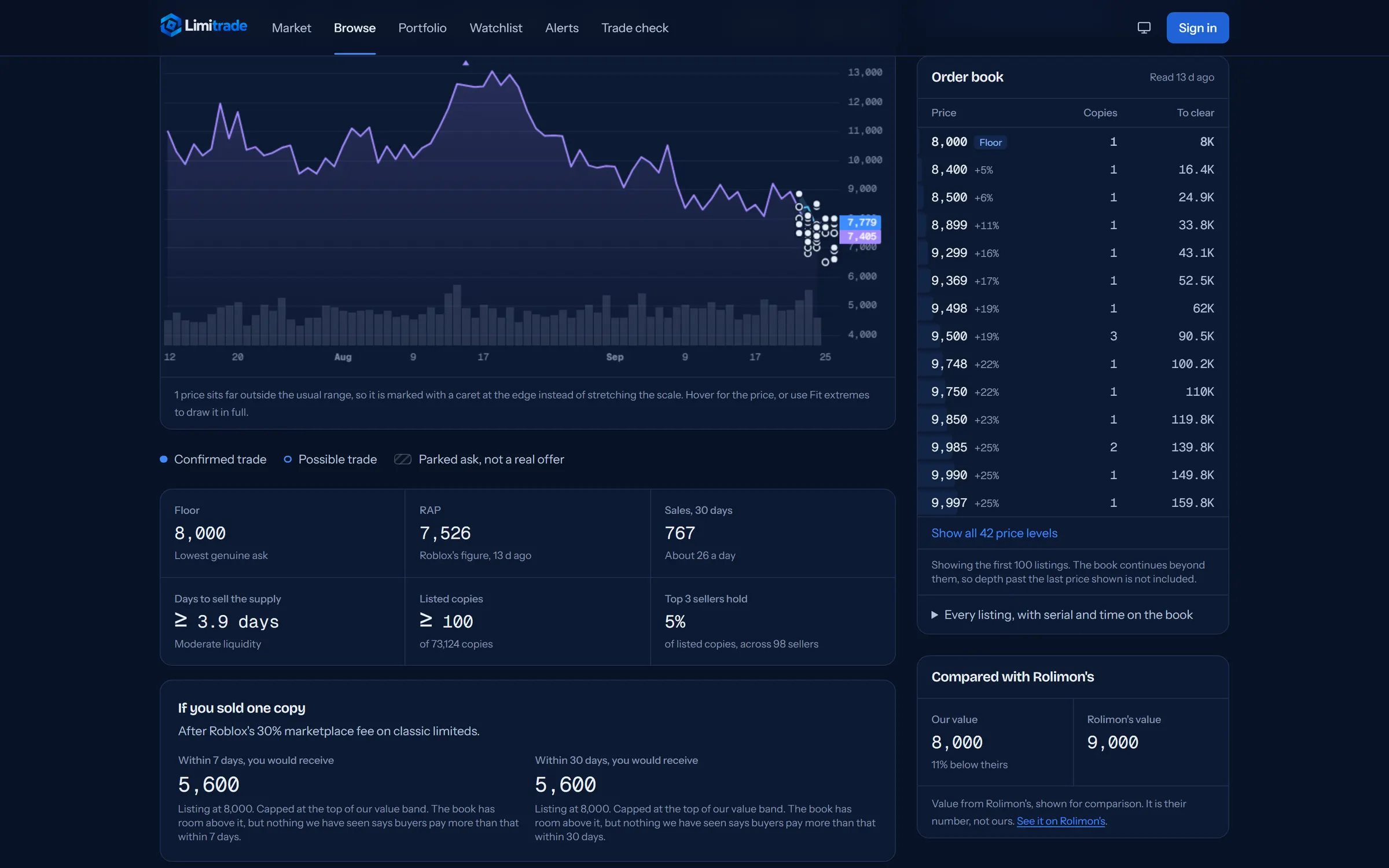Click the Listed copies ≥ 100 value
The width and height of the screenshot is (1389, 868).
[446, 621]
